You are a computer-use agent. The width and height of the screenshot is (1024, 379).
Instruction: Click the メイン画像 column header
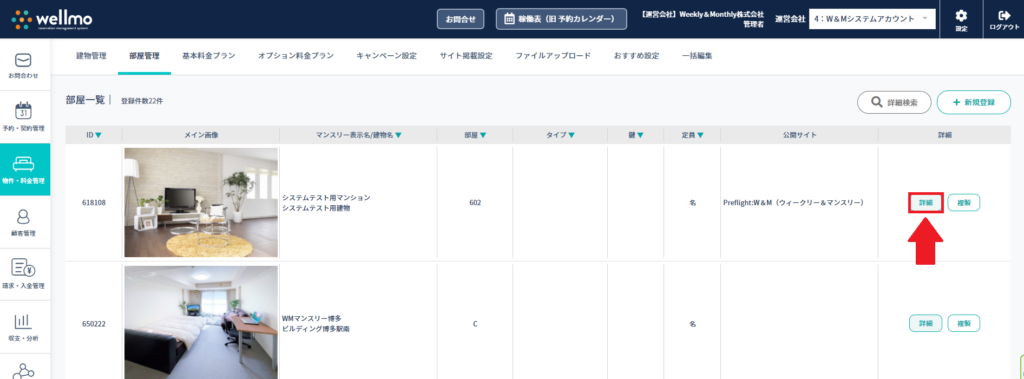(201, 135)
